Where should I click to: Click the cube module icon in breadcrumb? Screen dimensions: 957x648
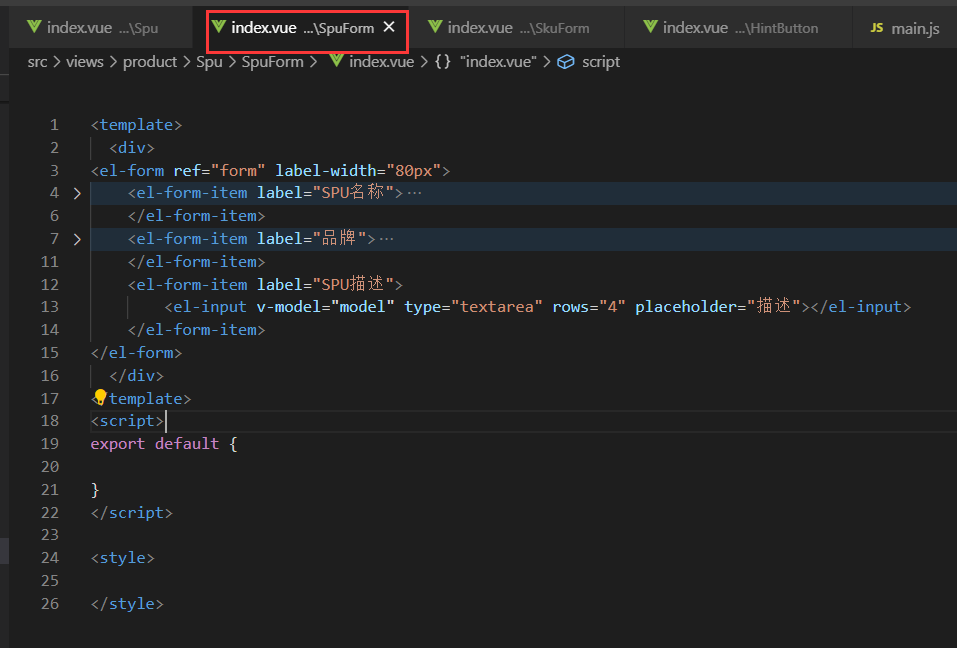(566, 62)
